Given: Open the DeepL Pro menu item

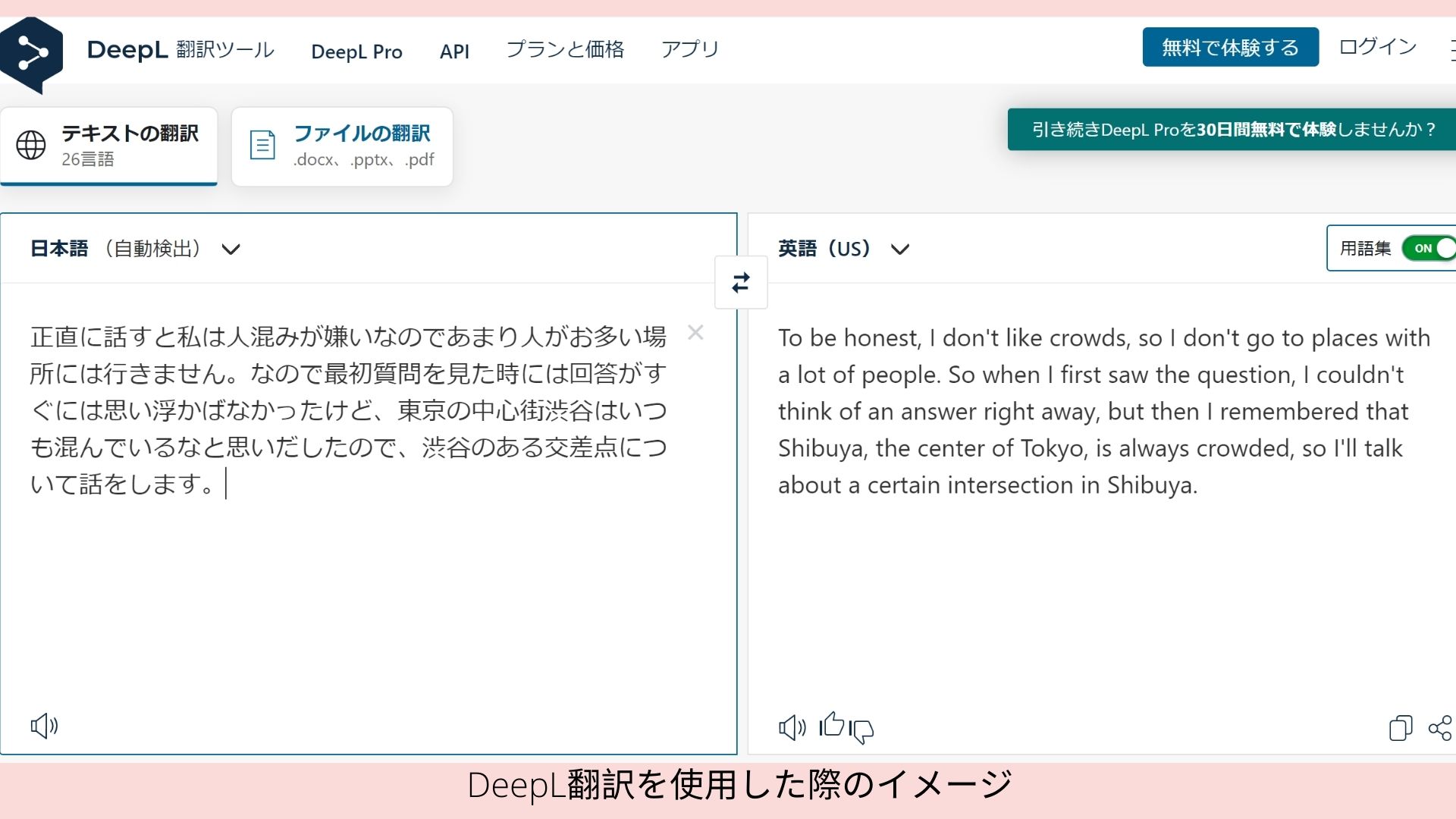Looking at the screenshot, I should click(x=356, y=52).
